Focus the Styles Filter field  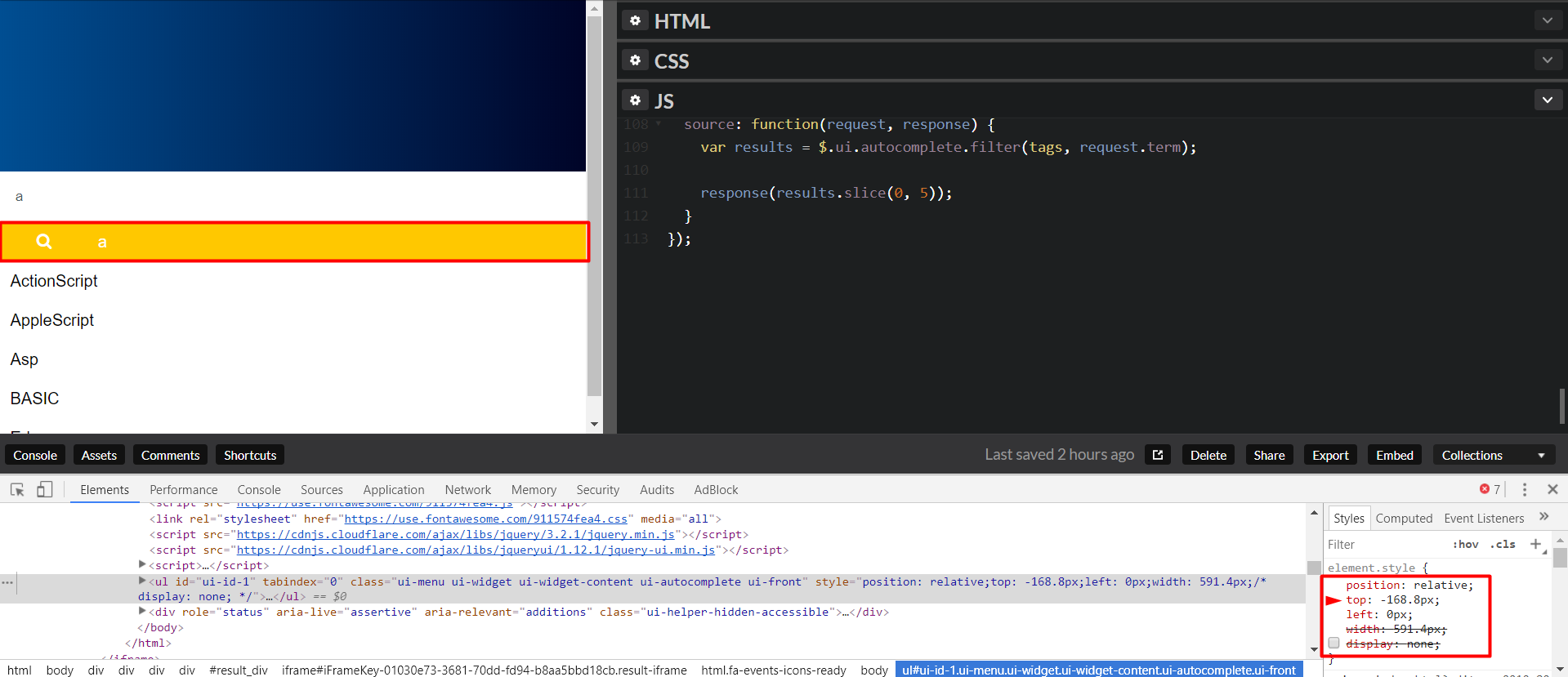(x=1385, y=544)
